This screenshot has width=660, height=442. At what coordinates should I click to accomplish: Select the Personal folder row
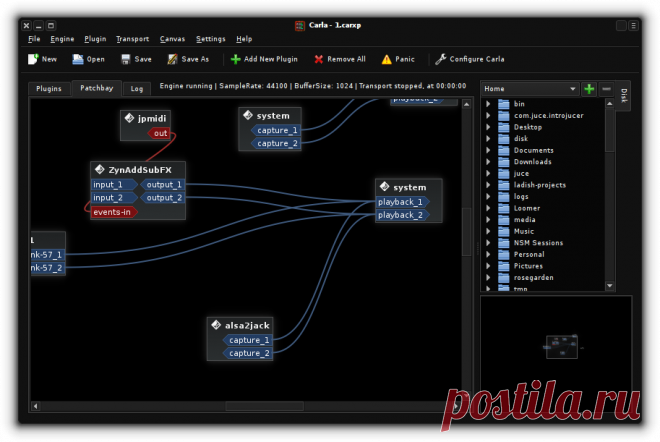pyautogui.click(x=546, y=254)
